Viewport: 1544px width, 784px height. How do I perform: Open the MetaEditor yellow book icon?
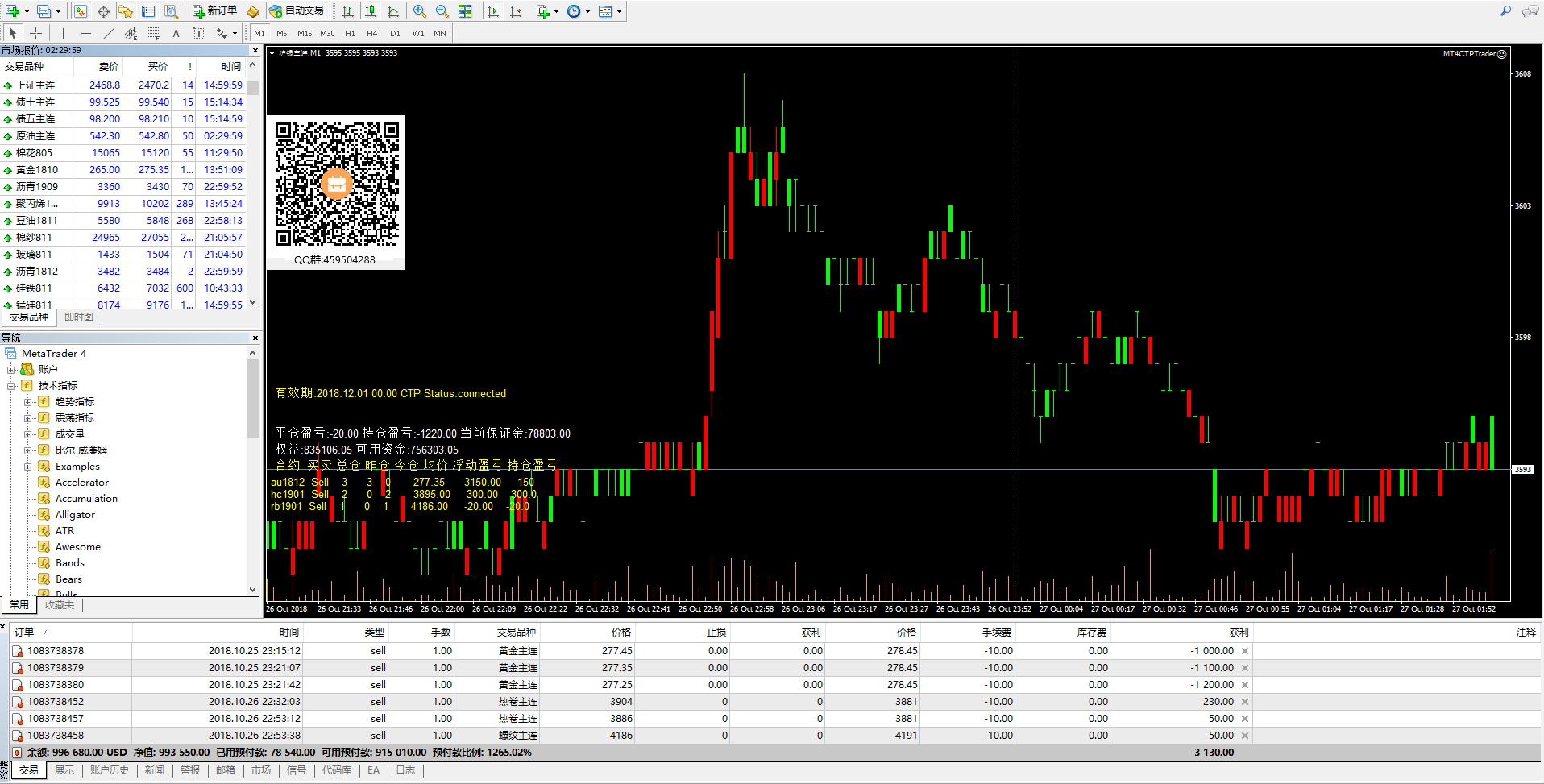click(253, 11)
